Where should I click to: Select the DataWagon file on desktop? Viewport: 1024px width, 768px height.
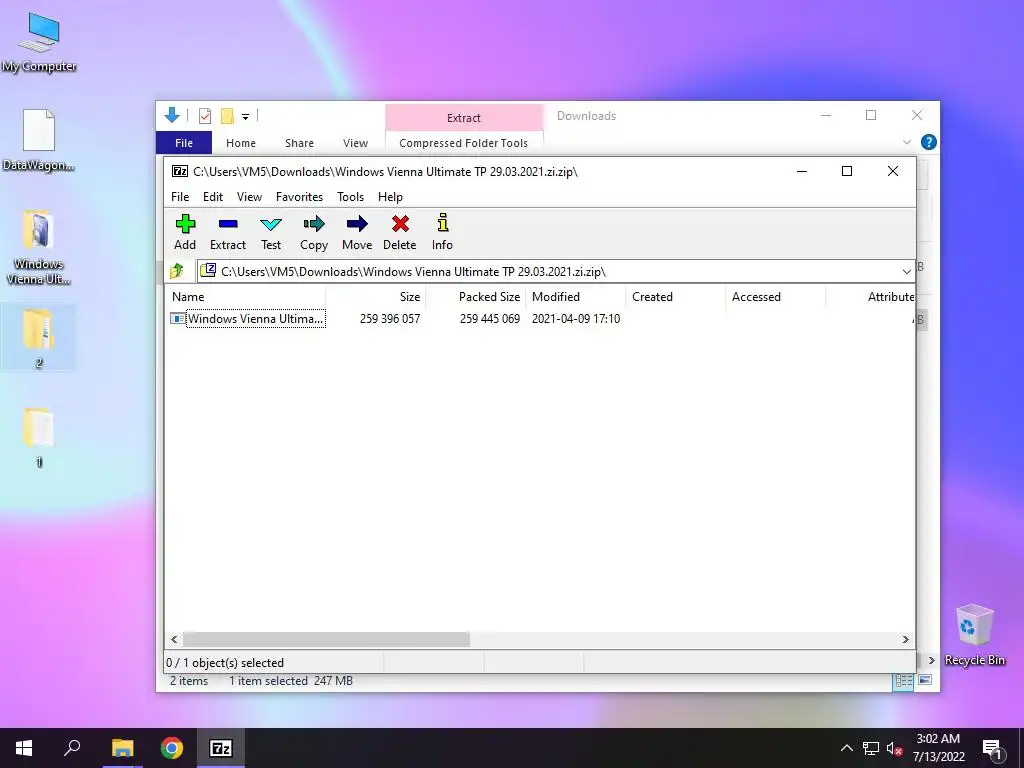(39, 140)
